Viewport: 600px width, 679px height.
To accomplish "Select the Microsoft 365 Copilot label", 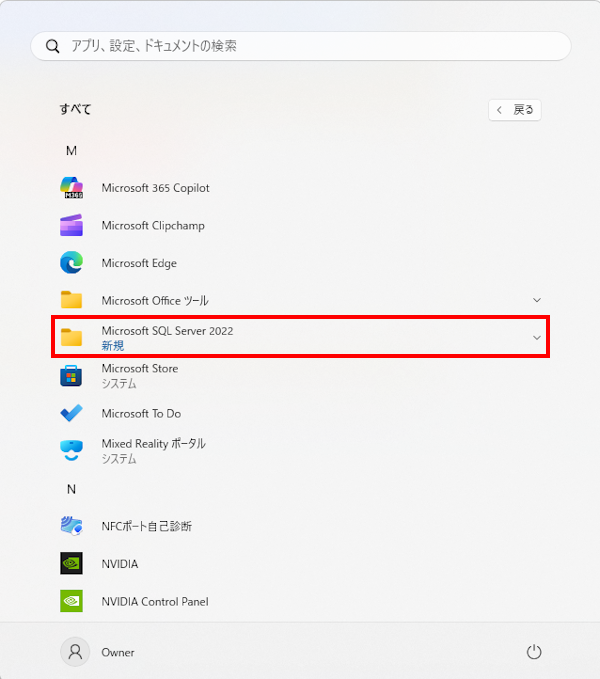I will click(x=155, y=188).
